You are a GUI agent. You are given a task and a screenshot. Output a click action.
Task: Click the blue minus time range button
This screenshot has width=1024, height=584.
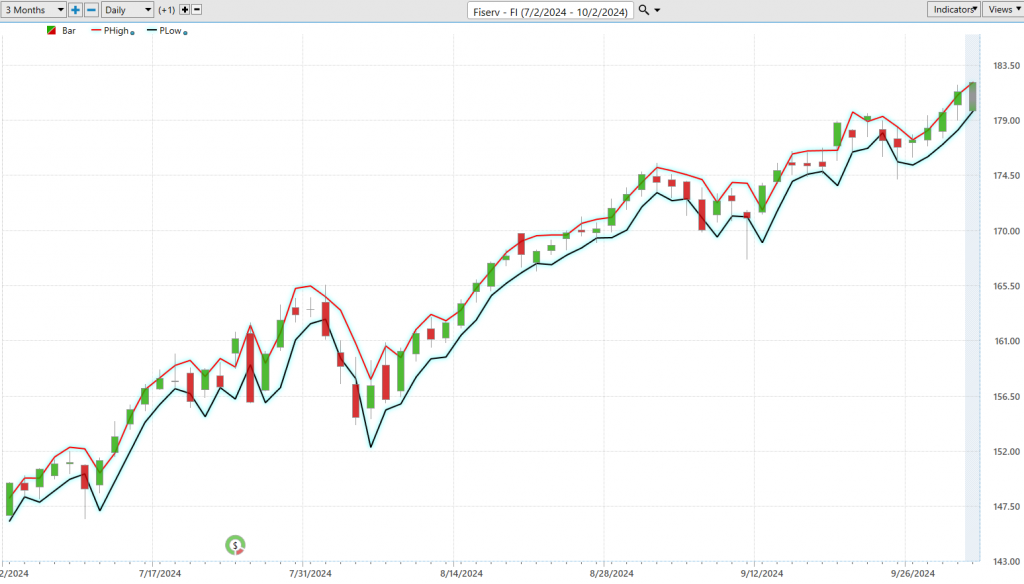click(91, 9)
